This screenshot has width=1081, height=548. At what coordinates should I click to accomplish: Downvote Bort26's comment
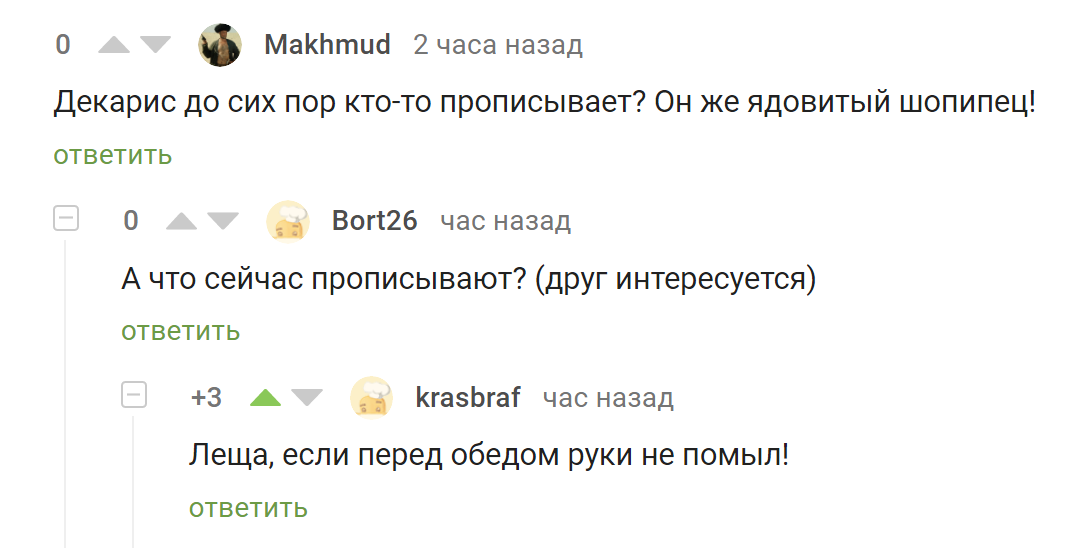(x=222, y=221)
